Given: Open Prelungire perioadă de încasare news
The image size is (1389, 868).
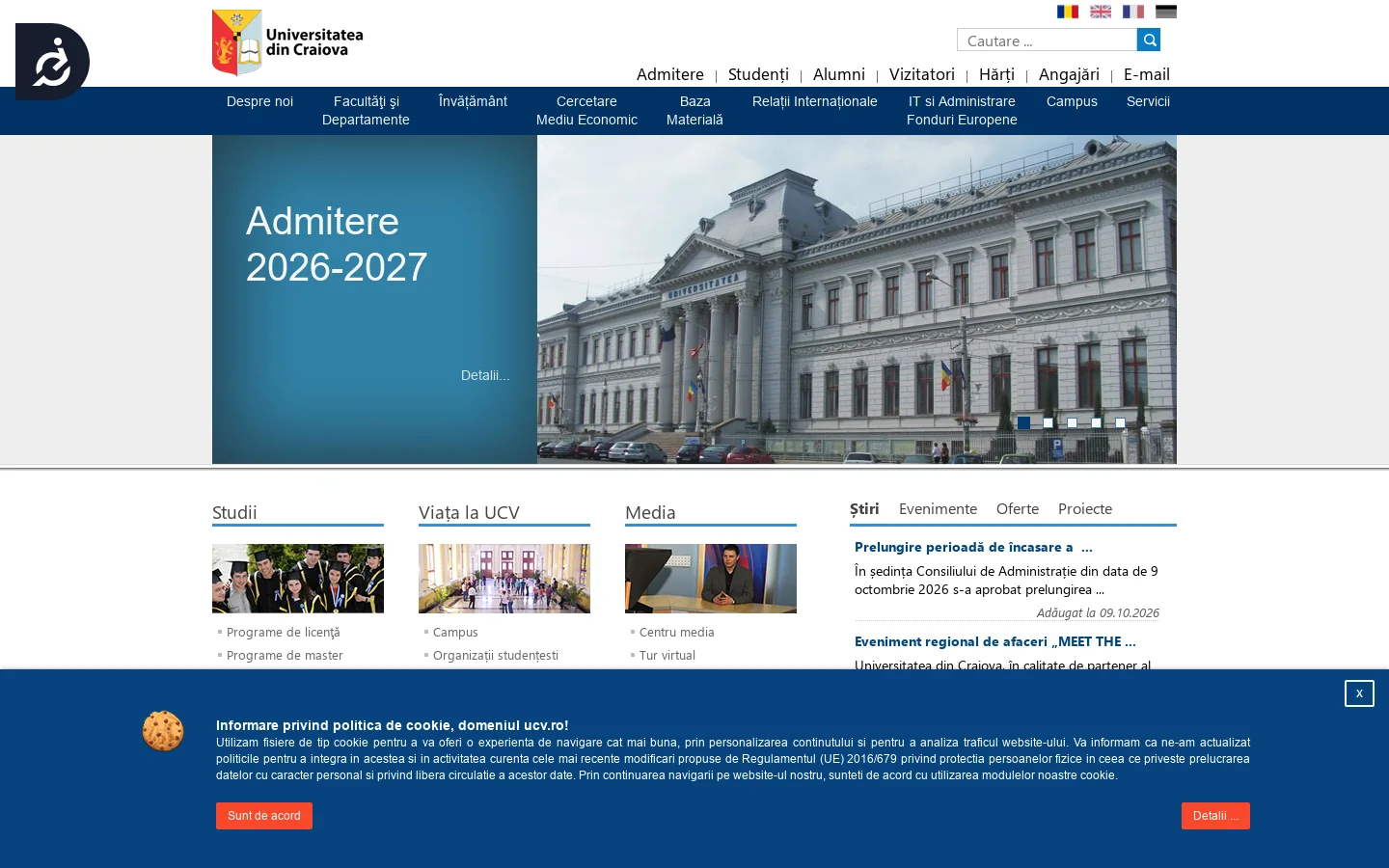Looking at the screenshot, I should [x=973, y=547].
